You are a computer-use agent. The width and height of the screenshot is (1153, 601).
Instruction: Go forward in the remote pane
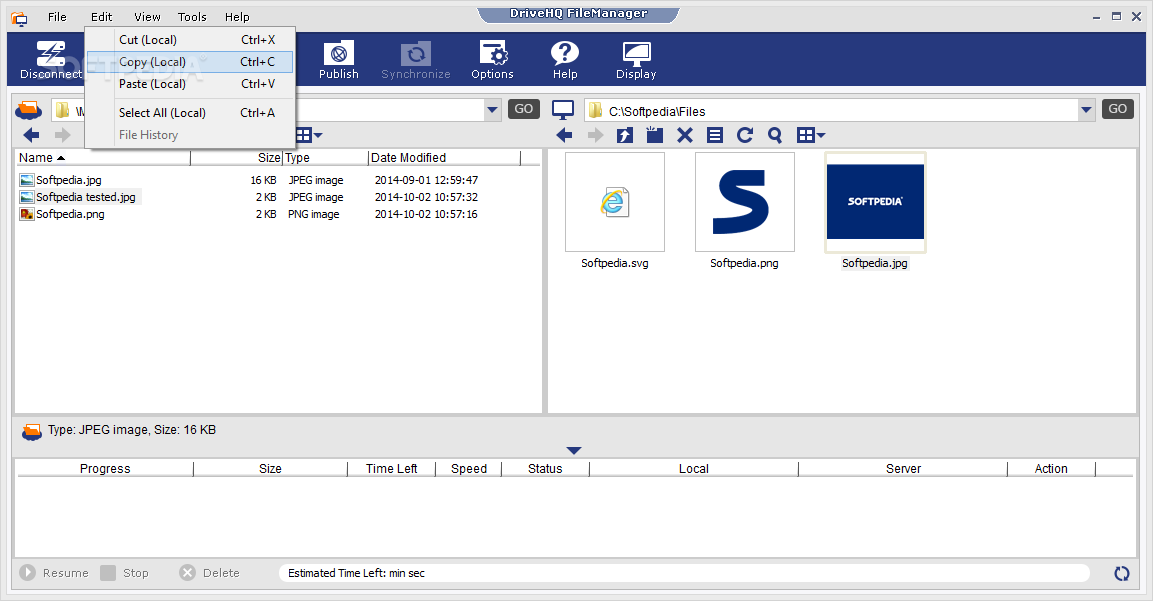pyautogui.click(x=63, y=135)
